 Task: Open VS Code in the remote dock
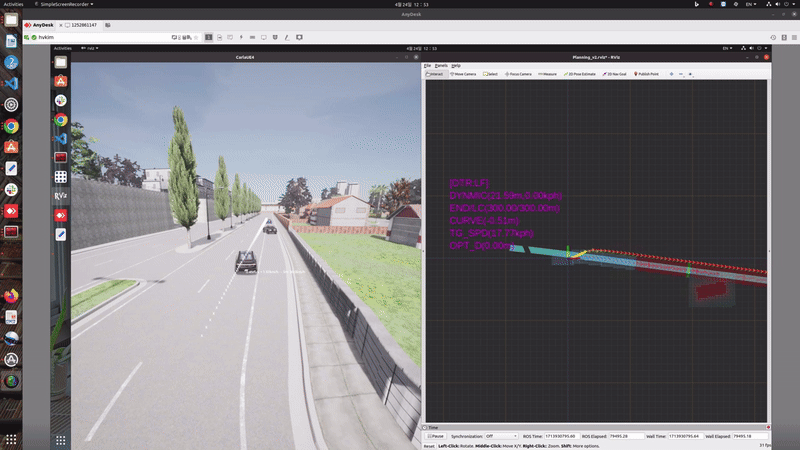pos(61,139)
